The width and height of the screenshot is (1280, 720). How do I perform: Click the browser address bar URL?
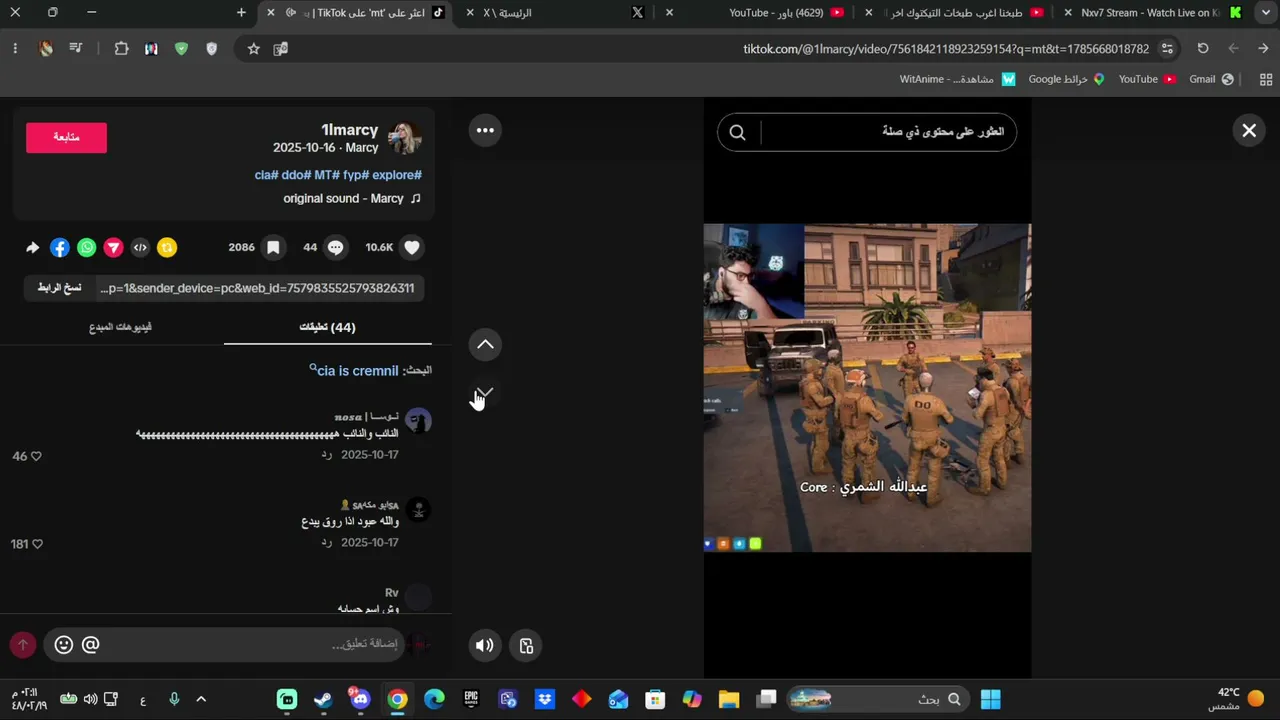pos(946,49)
